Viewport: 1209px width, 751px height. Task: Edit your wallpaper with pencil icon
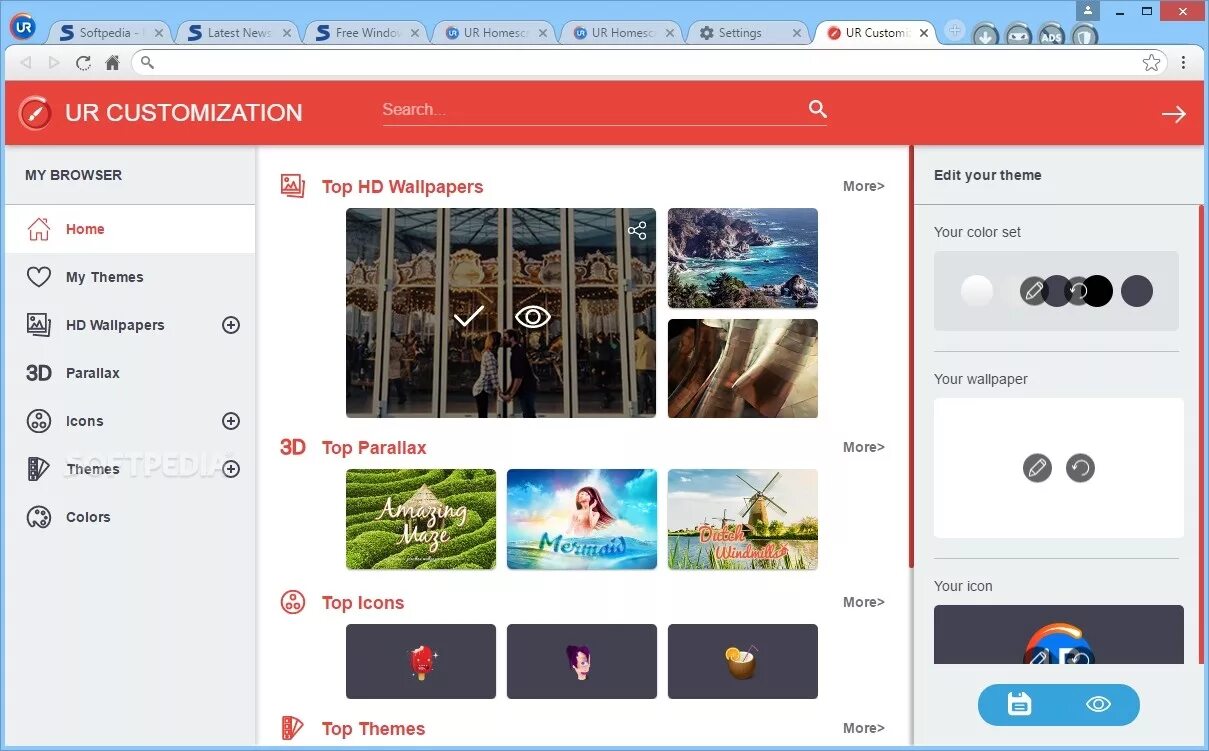pyautogui.click(x=1037, y=468)
